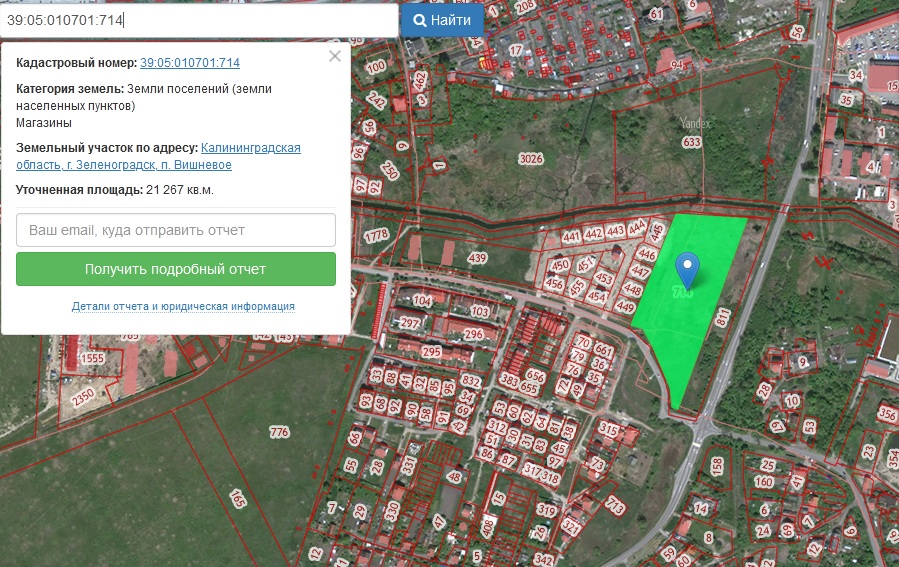899x567 pixels.
Task: Click parcel labeled 165
Action: click(238, 498)
